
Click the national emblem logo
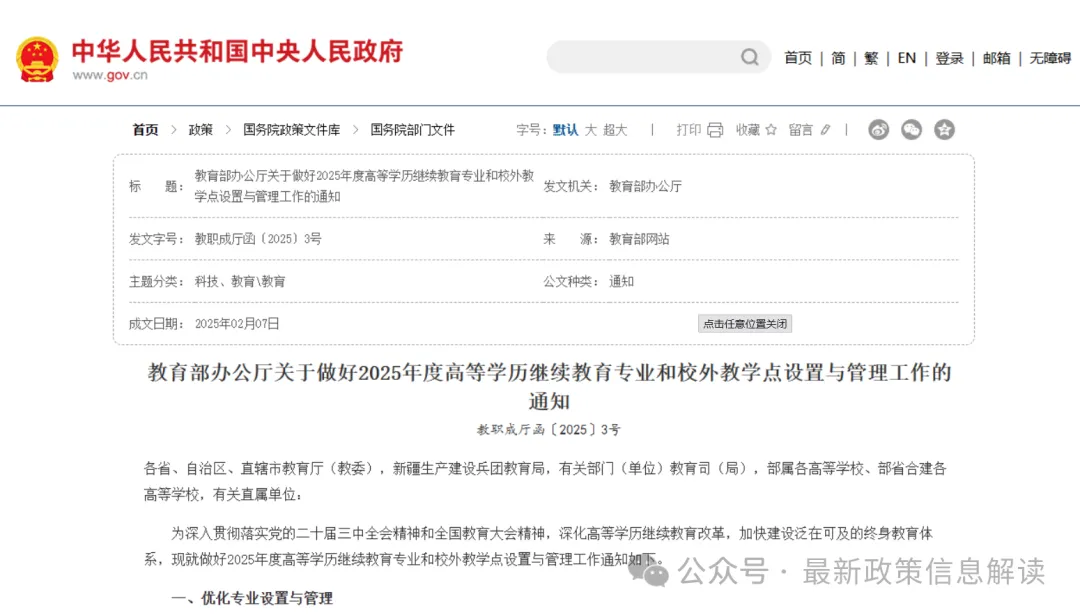37,57
